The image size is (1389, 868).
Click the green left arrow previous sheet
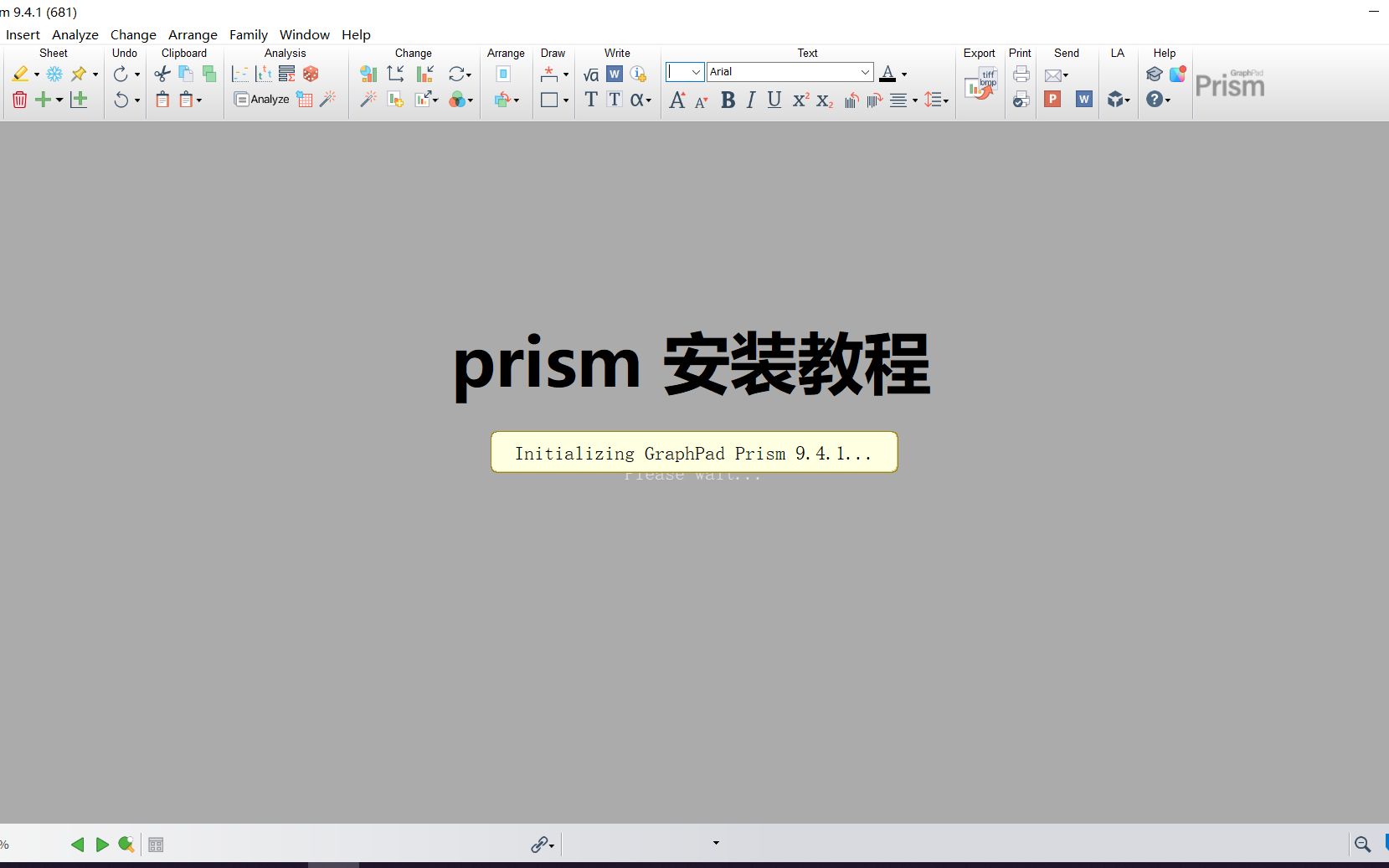click(78, 845)
